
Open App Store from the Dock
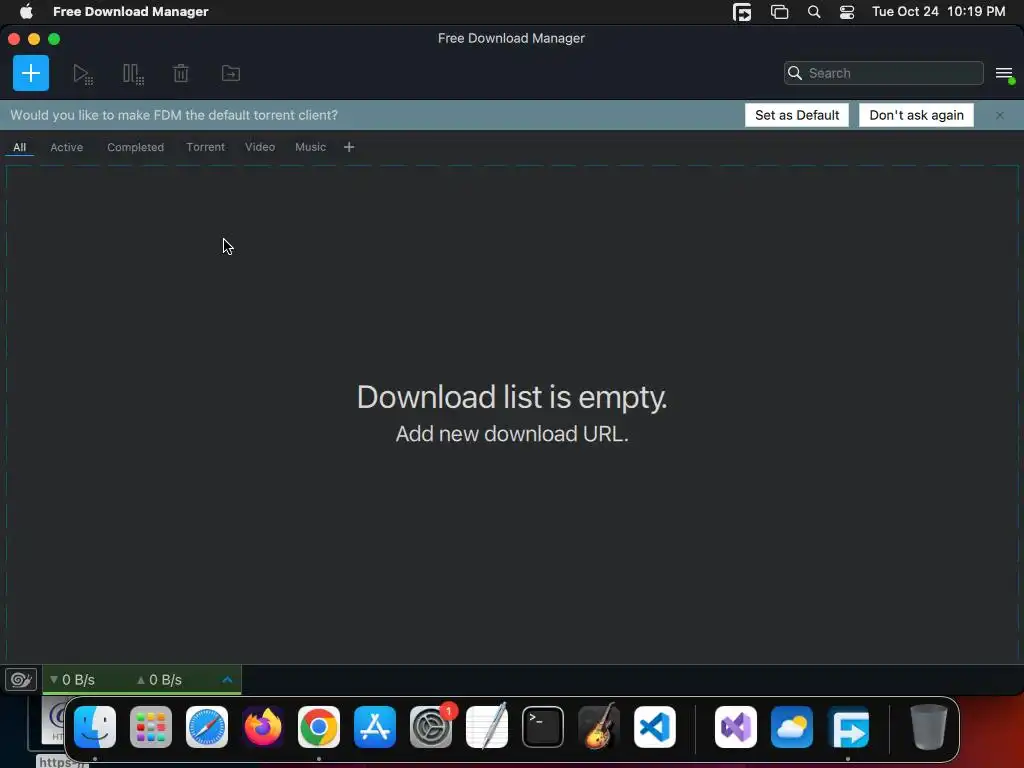tap(375, 726)
